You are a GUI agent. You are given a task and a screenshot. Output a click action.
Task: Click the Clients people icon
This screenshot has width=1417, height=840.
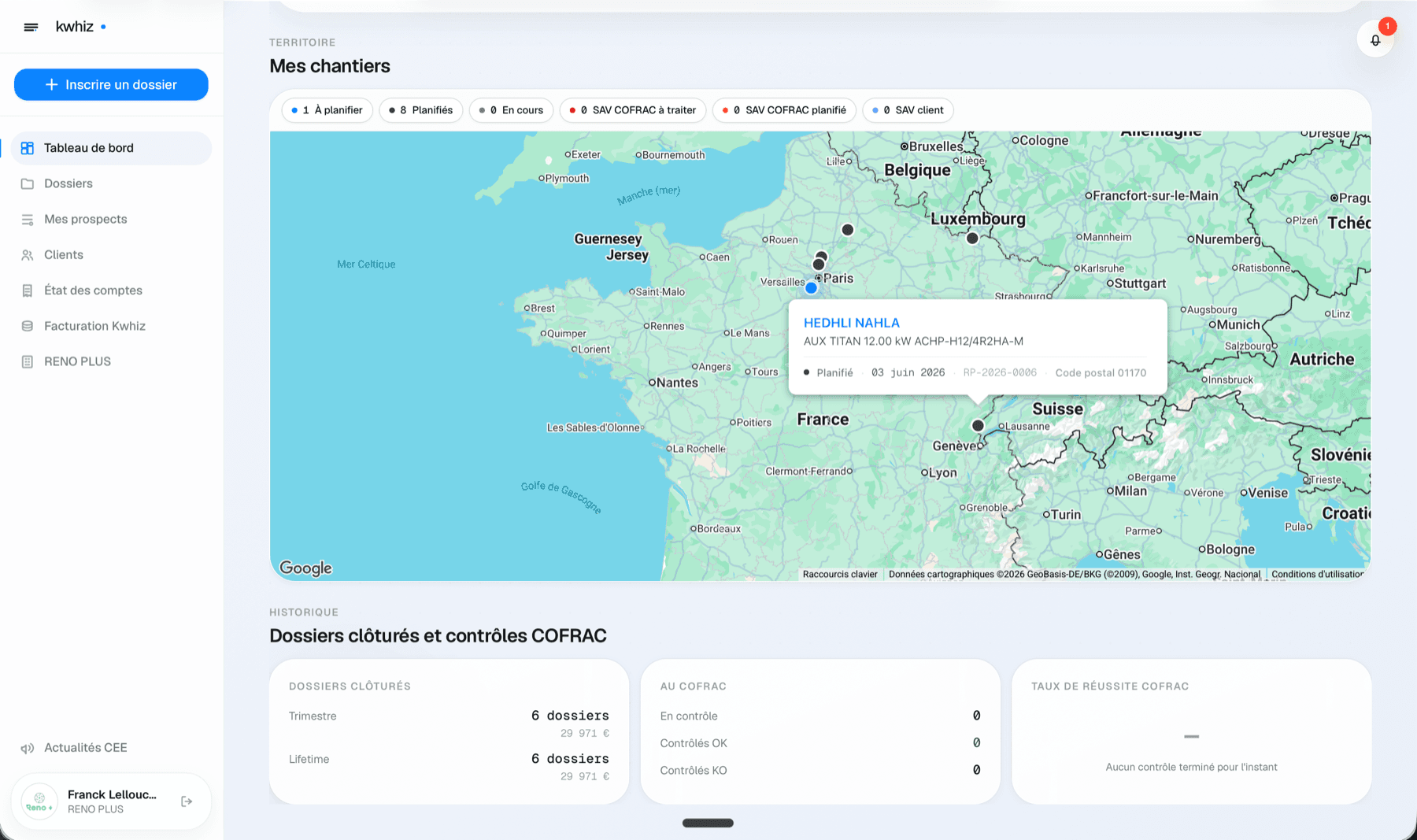(28, 255)
